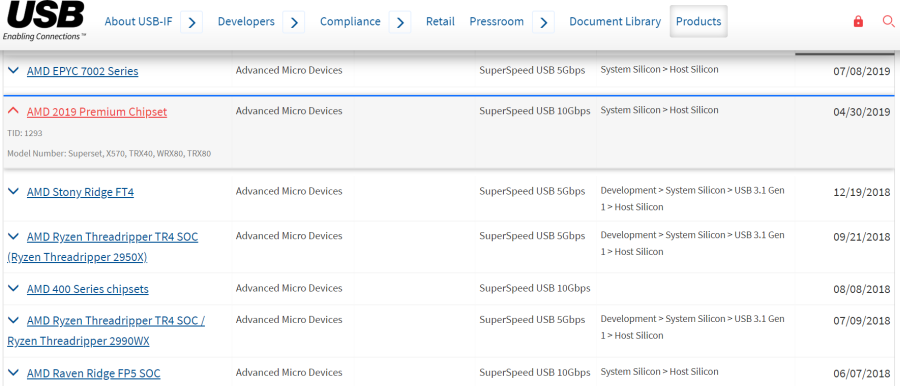
Task: Click SuperSpeed USB 10Gbps in 400 Series row
Action: pyautogui.click(x=534, y=288)
